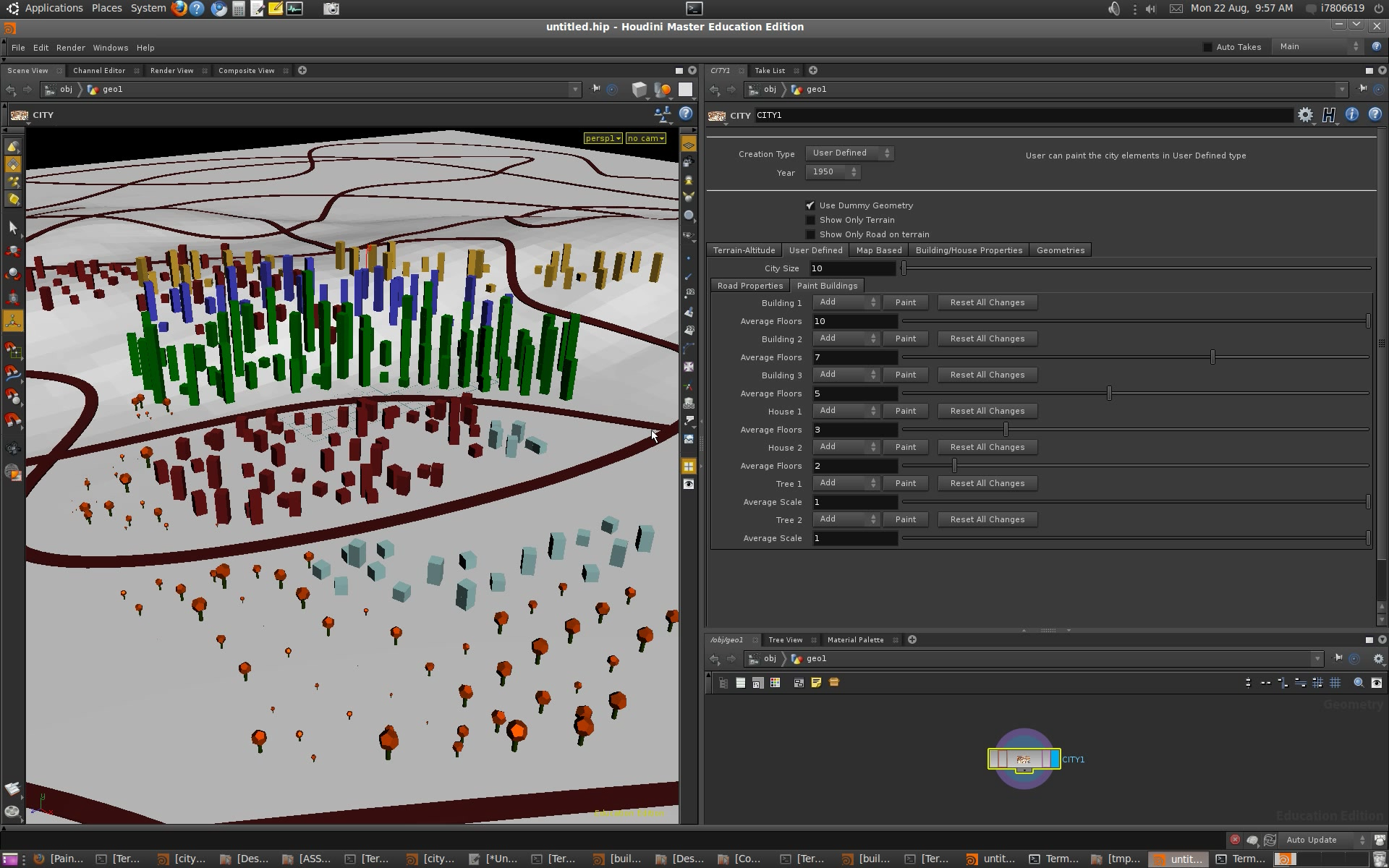Open help in the parameter pane header
1389x868 pixels.
coord(1375,114)
